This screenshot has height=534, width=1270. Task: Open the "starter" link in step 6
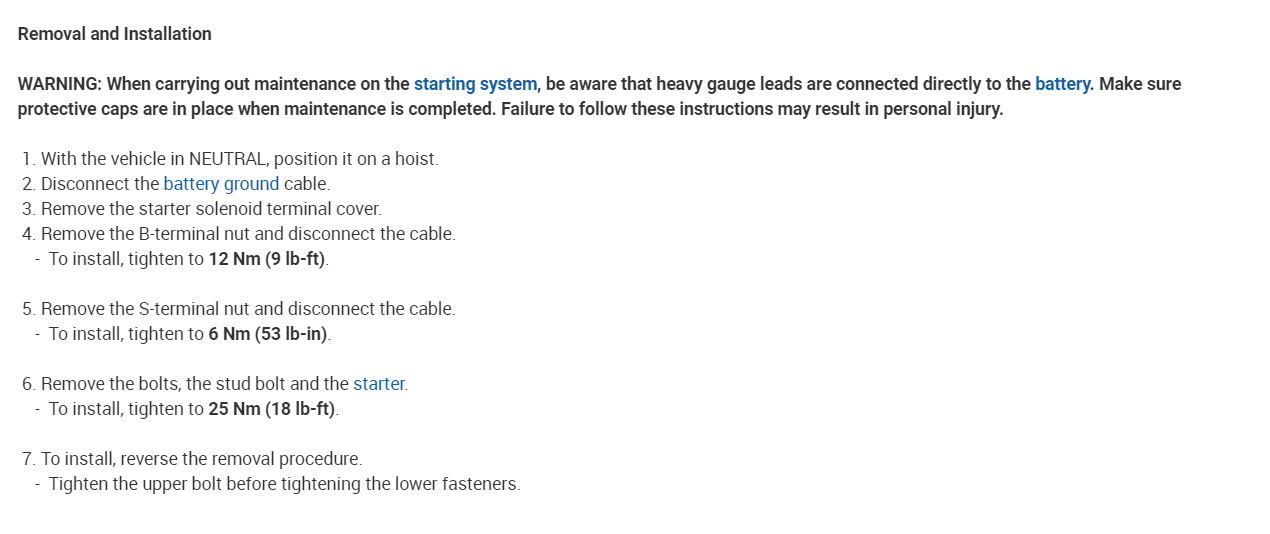pos(378,384)
